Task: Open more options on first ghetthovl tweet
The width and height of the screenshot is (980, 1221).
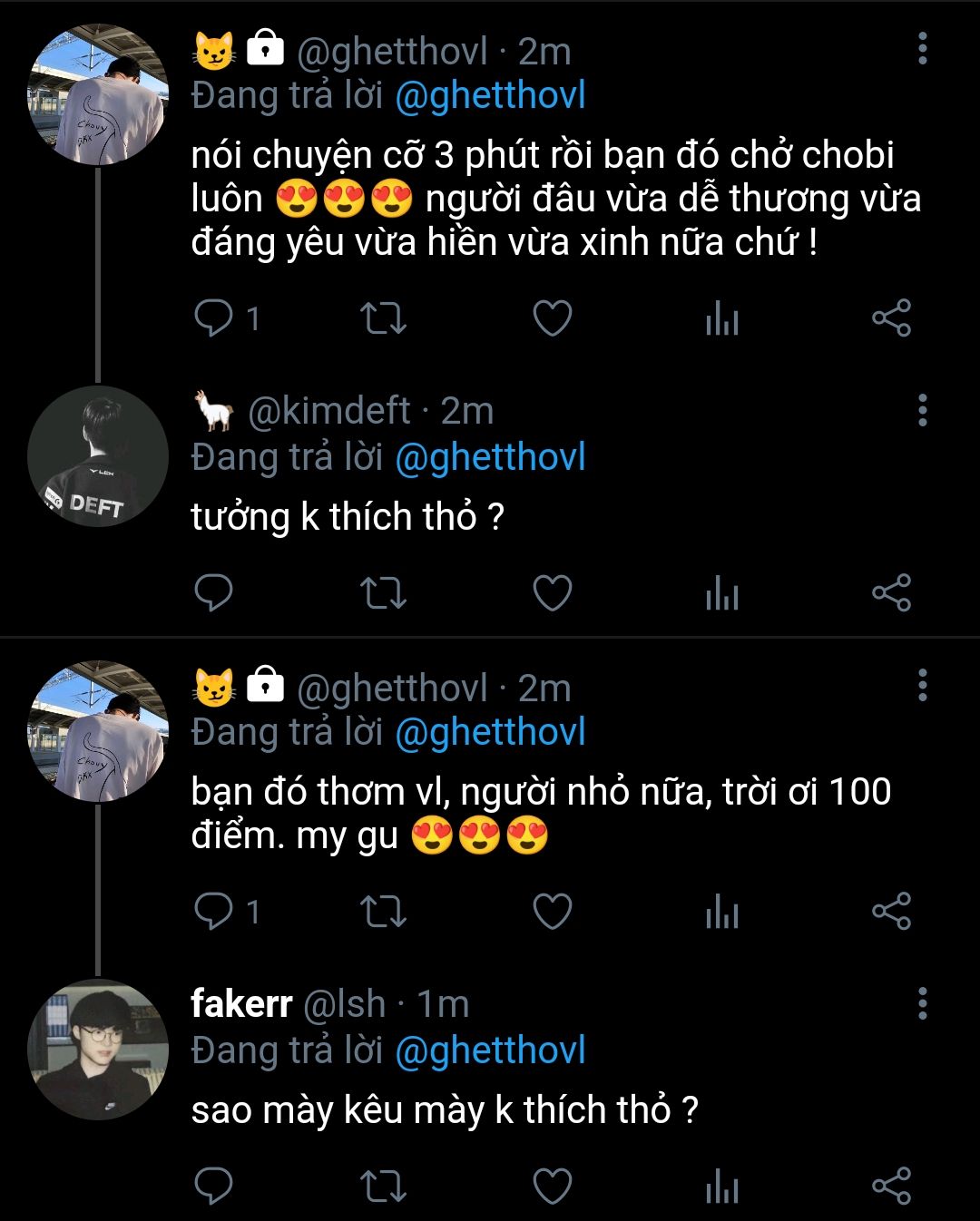Action: (922, 49)
